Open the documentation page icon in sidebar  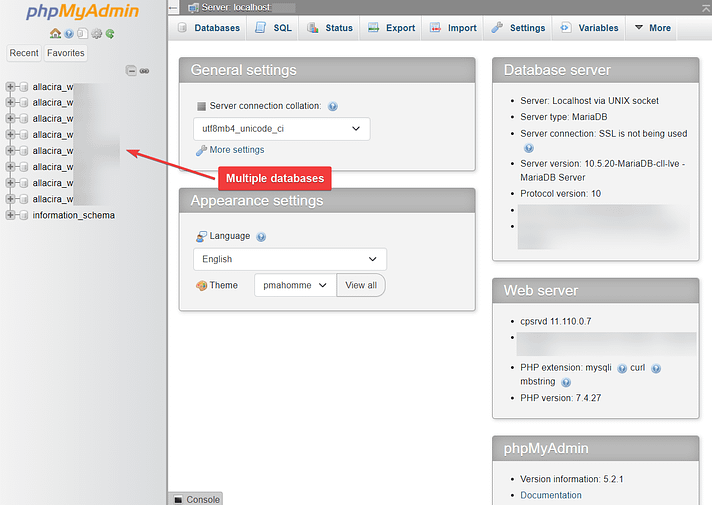tap(83, 33)
